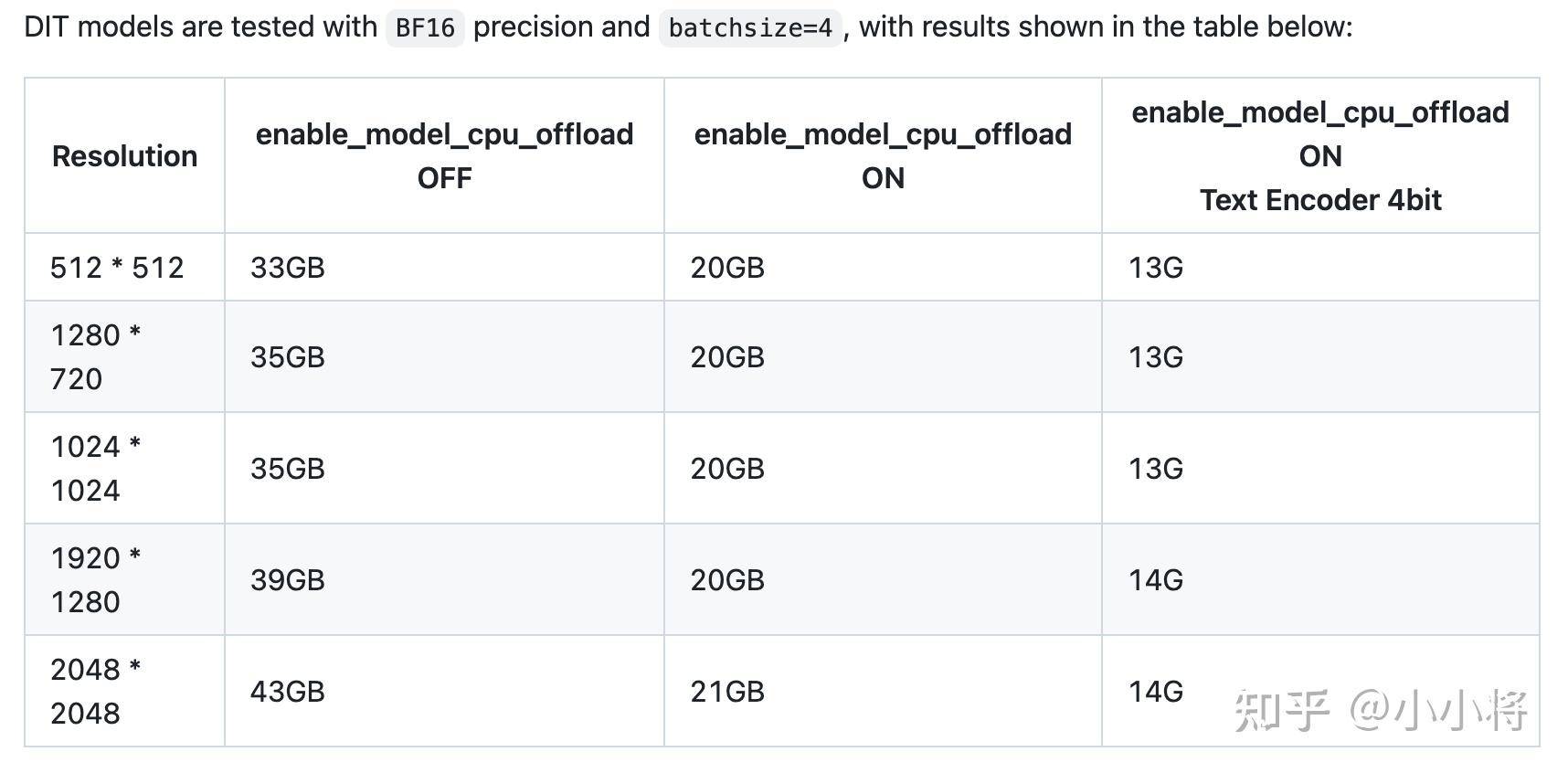Click the 33GB memory value

point(288,268)
